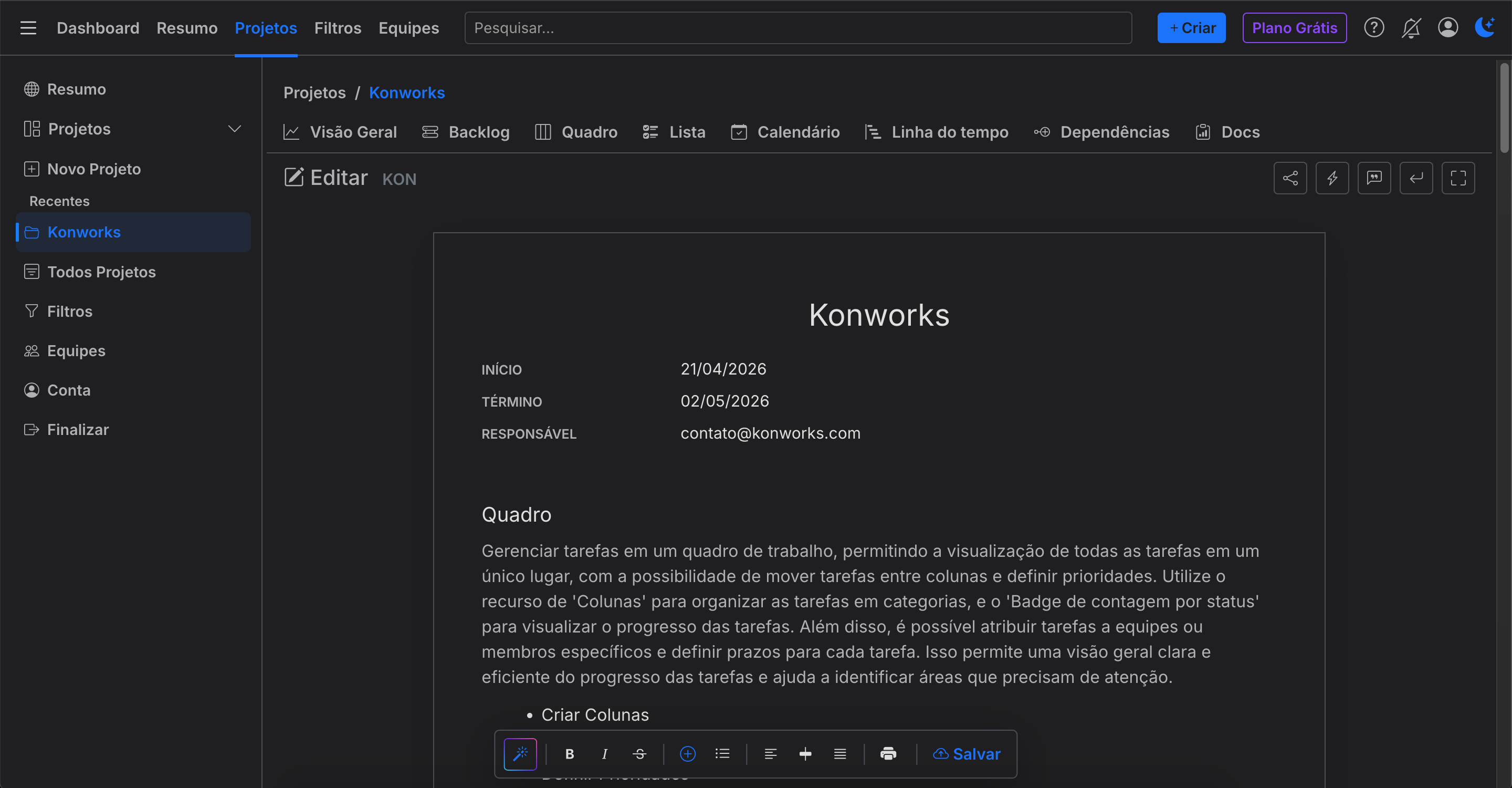1512x788 pixels.
Task: Insert a bulleted list
Action: tap(722, 754)
